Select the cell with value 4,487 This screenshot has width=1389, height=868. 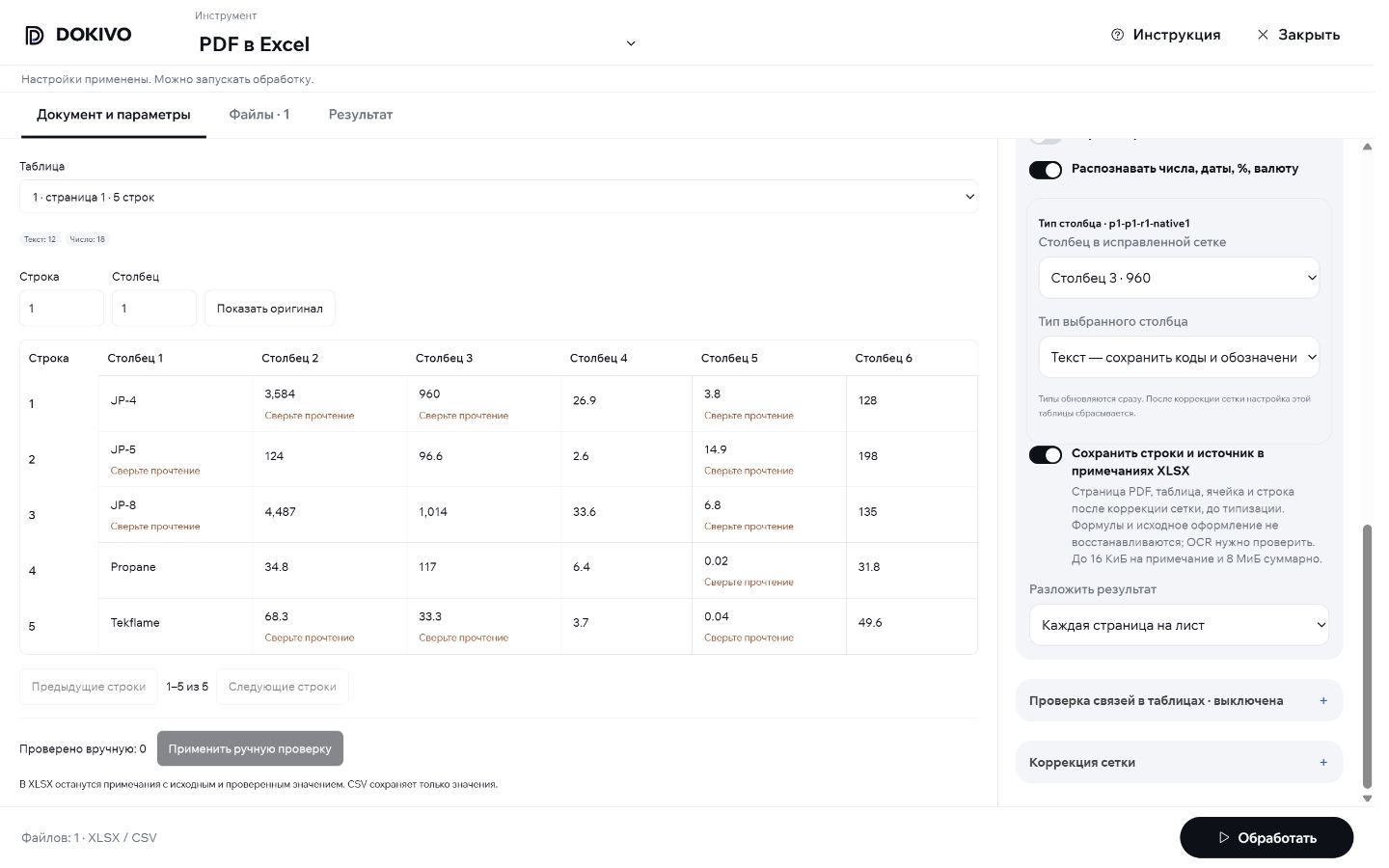tap(330, 515)
